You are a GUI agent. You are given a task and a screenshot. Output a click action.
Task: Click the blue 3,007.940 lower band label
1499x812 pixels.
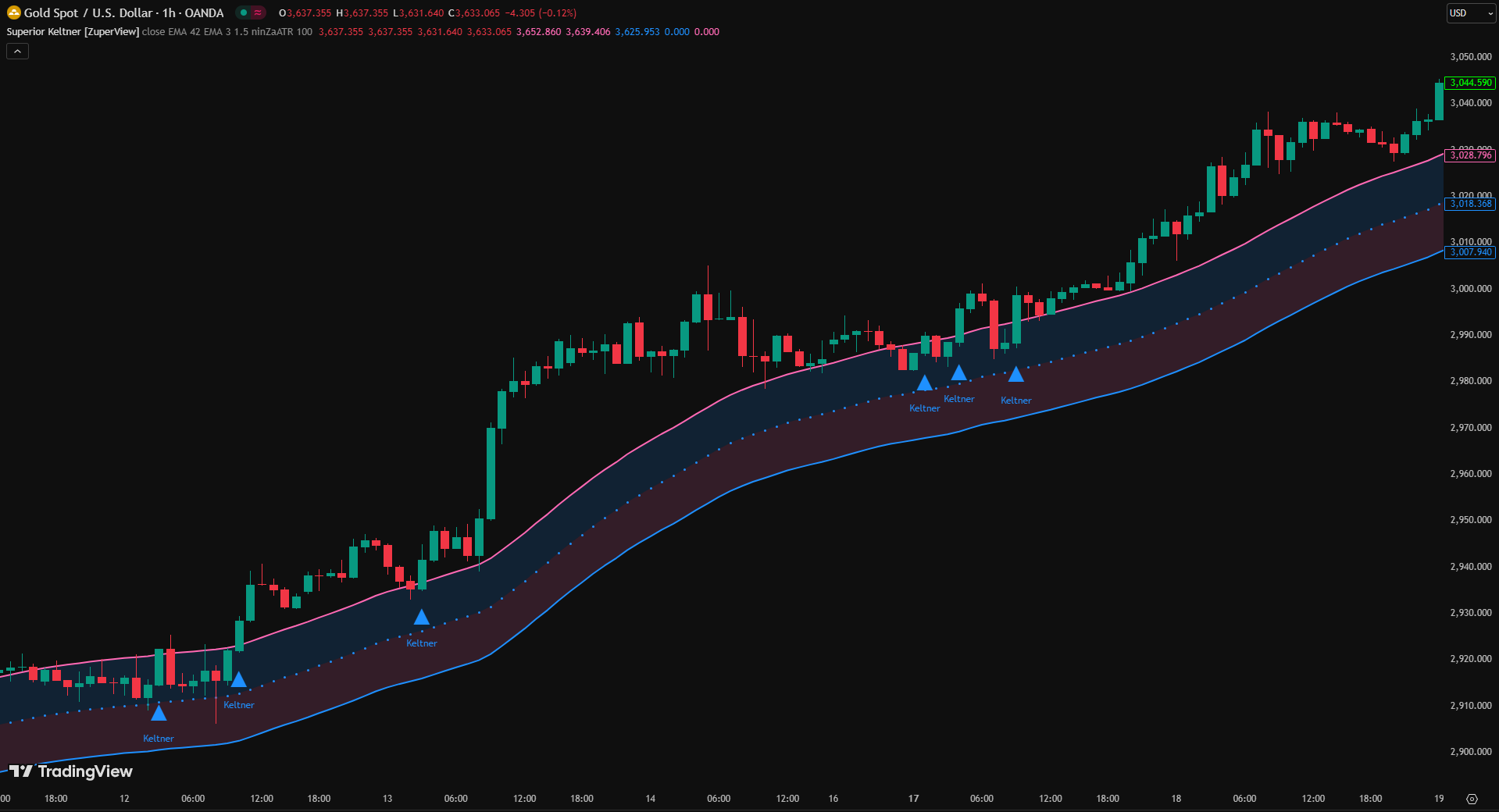[x=1470, y=252]
